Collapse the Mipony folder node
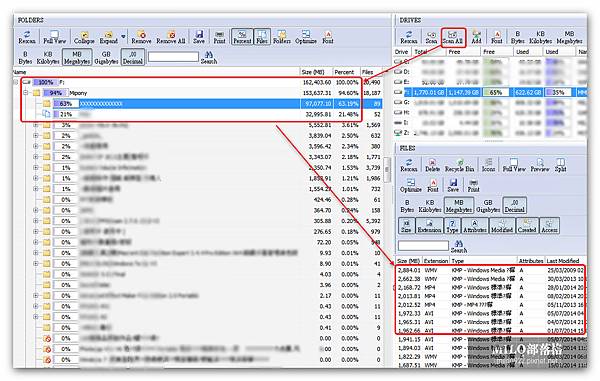The image size is (600, 381). (x=26, y=93)
